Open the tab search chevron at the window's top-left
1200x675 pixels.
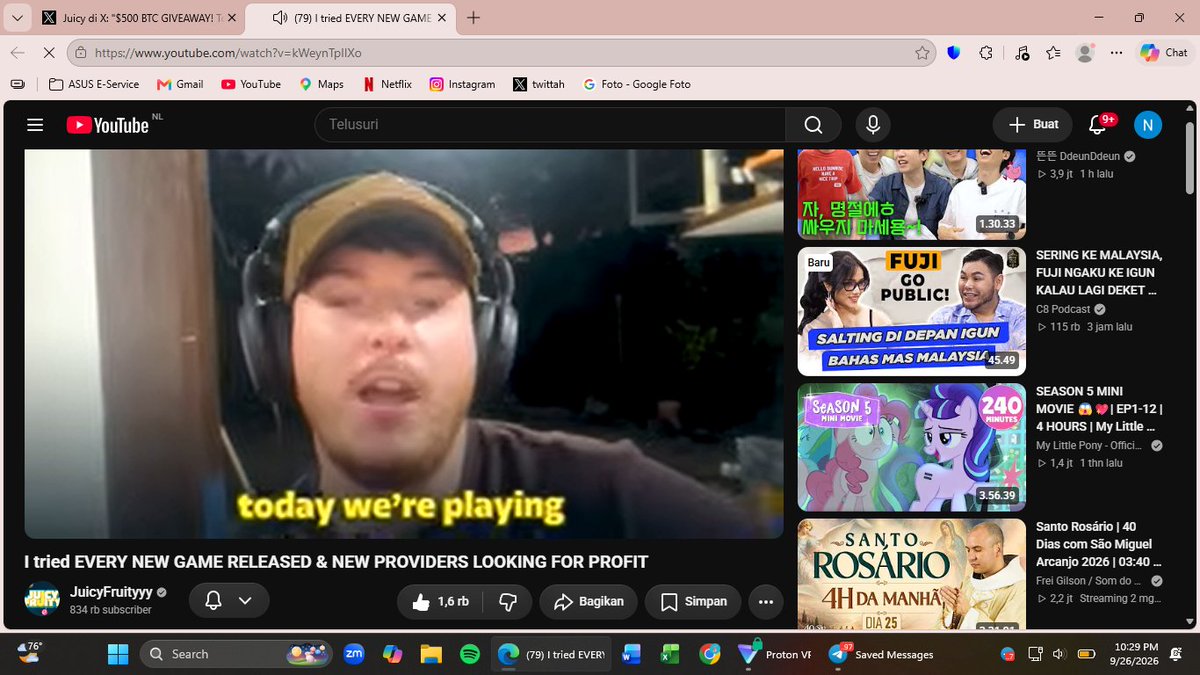(17, 18)
